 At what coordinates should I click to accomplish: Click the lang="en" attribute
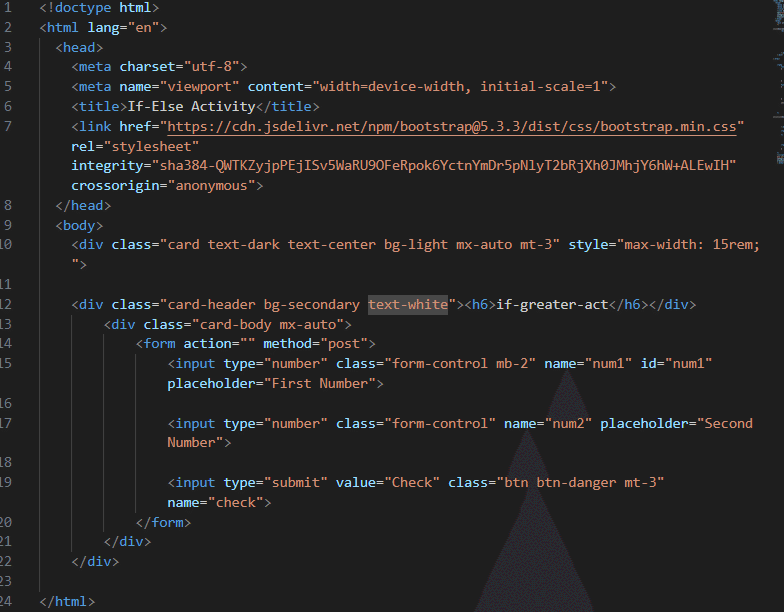124,28
